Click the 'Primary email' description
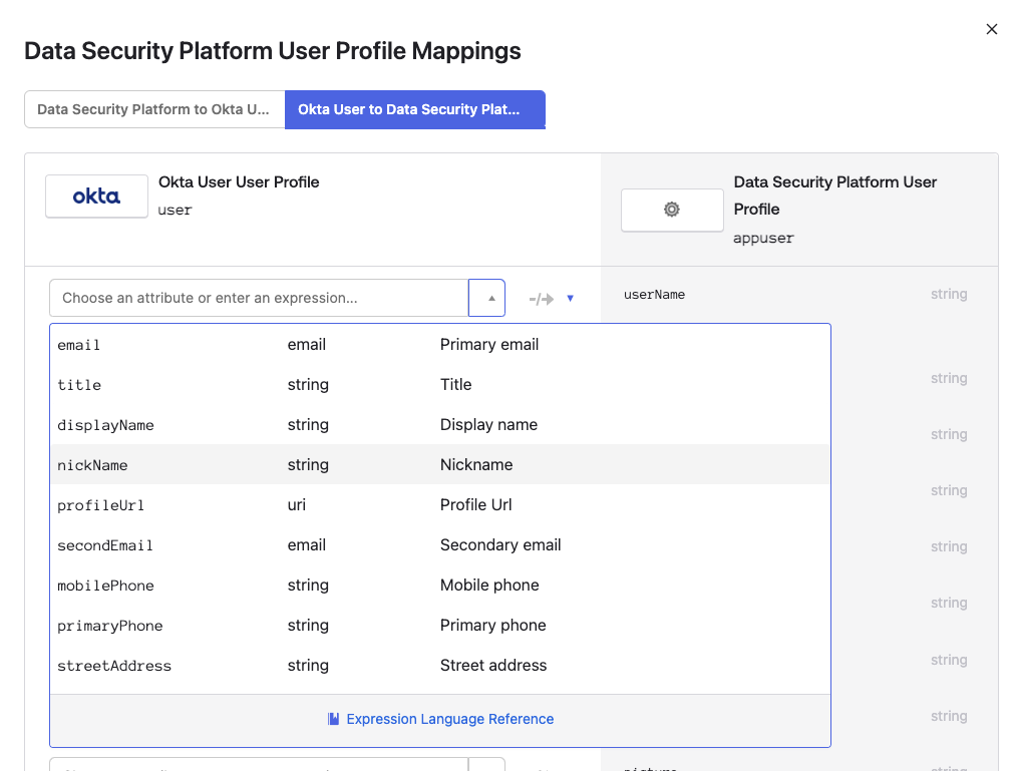This screenshot has width=1014, height=772. (x=490, y=345)
